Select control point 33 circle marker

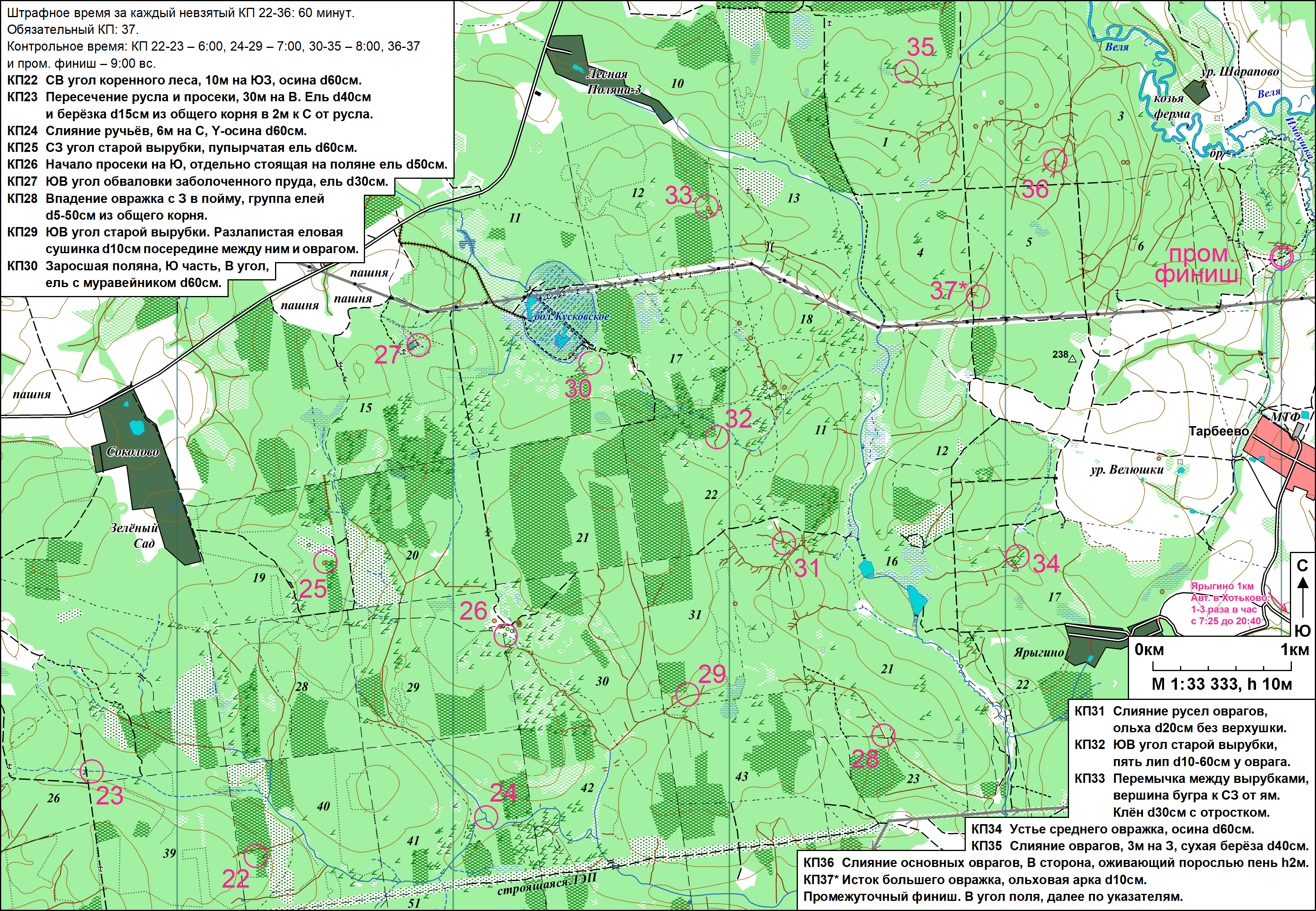point(706,206)
